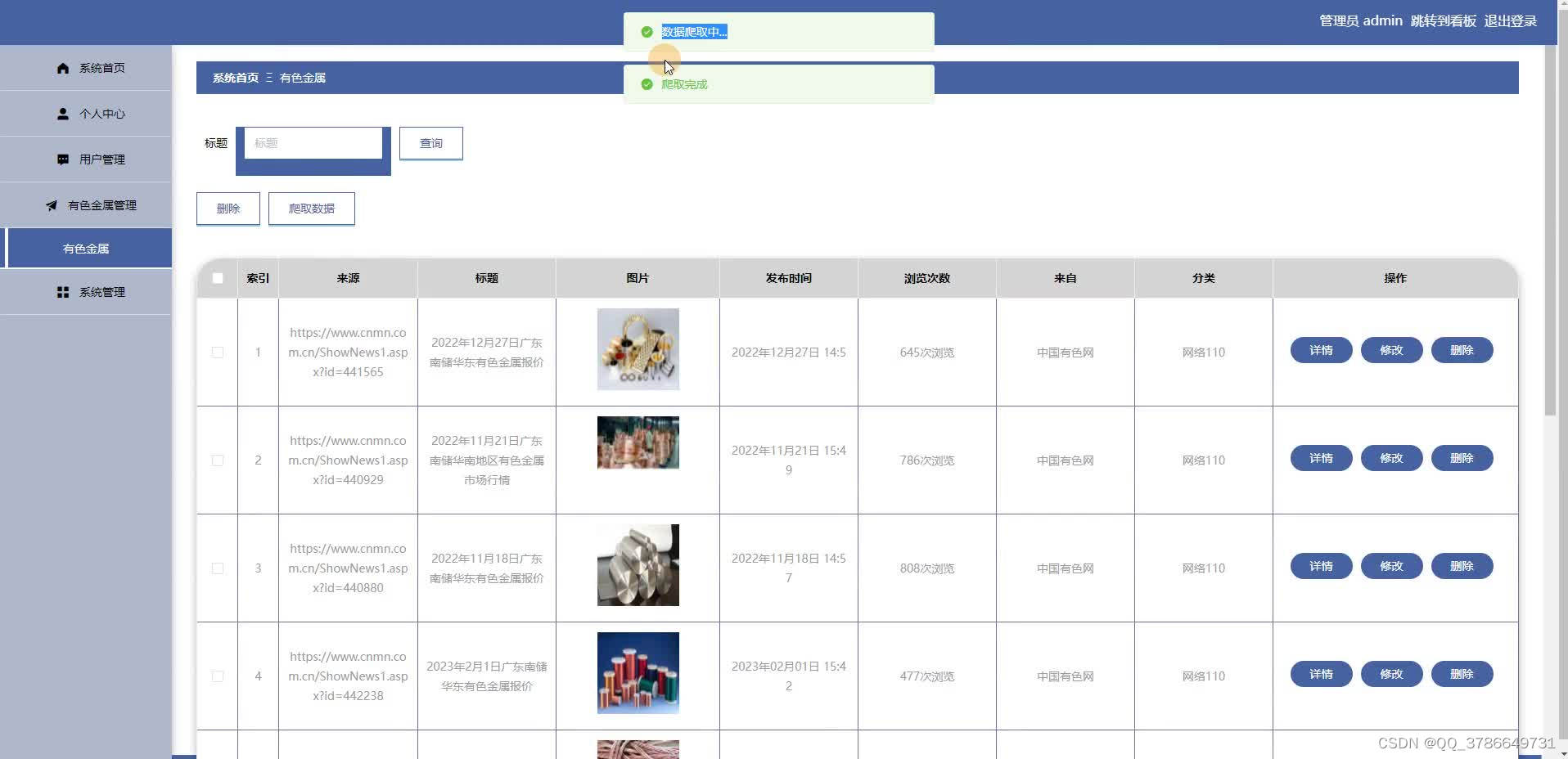This screenshot has height=759, width=1568.
Task: Open 个人中心 in the sidebar
Action: click(86, 114)
